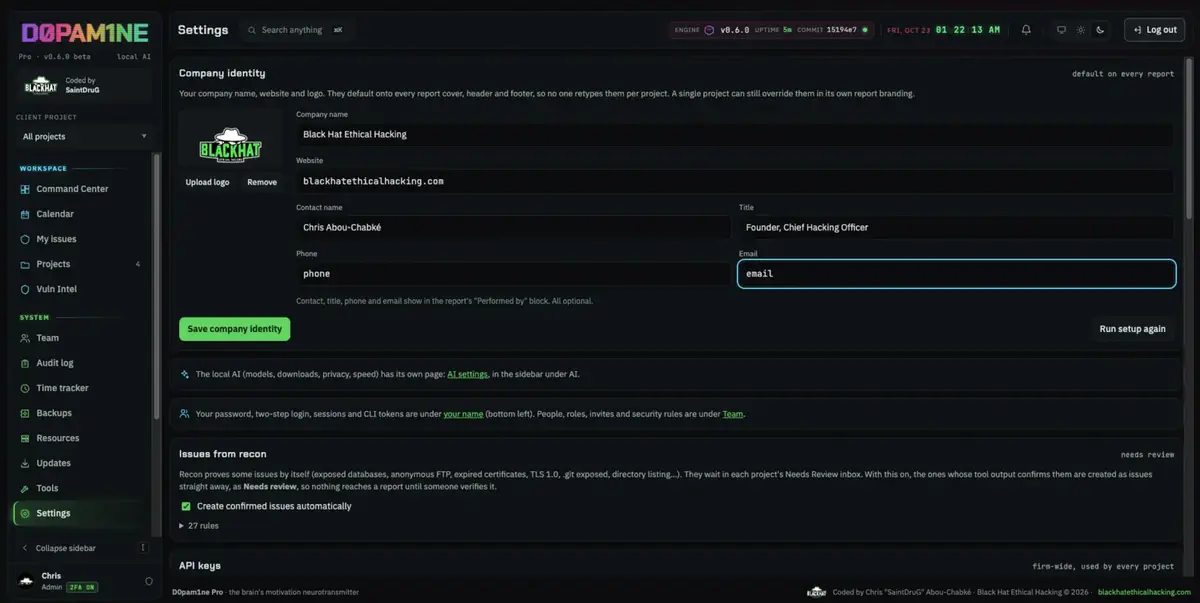Click the Website input field
This screenshot has width=1200, height=603.
click(735, 181)
